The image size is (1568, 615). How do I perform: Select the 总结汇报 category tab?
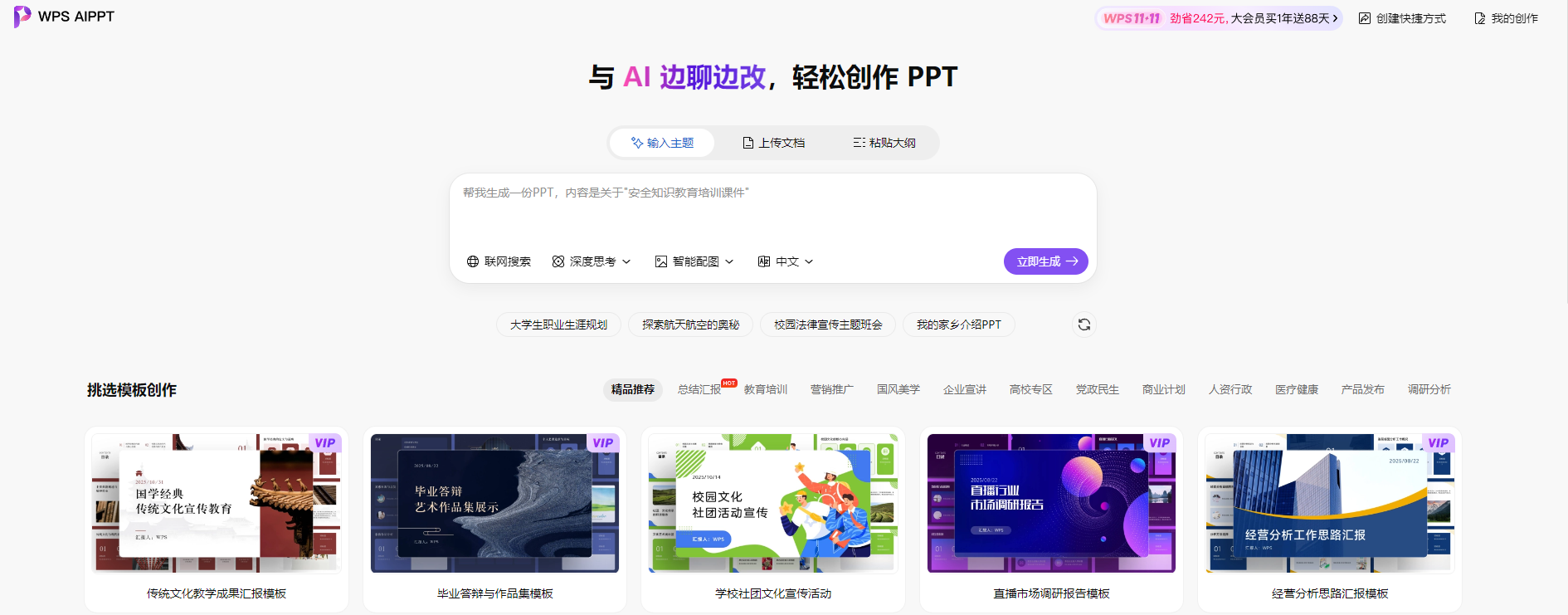[x=699, y=389]
